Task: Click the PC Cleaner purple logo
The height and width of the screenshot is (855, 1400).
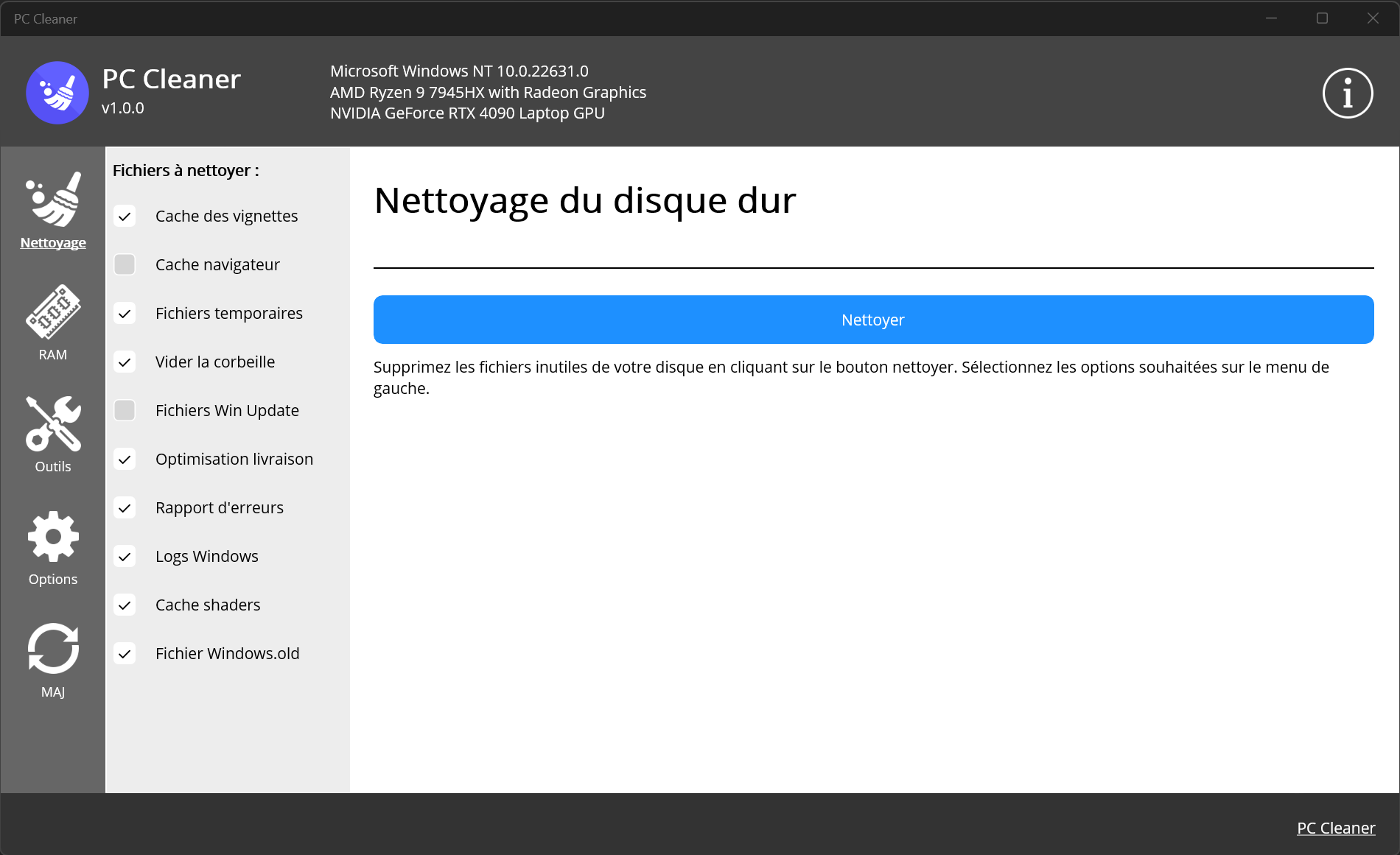Action: pyautogui.click(x=57, y=93)
